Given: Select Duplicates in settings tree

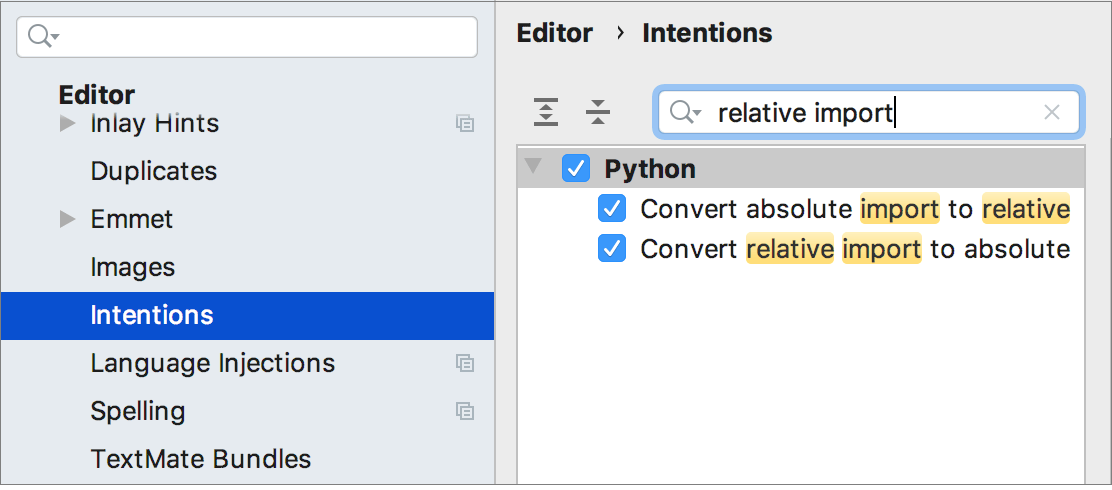Looking at the screenshot, I should pyautogui.click(x=153, y=171).
